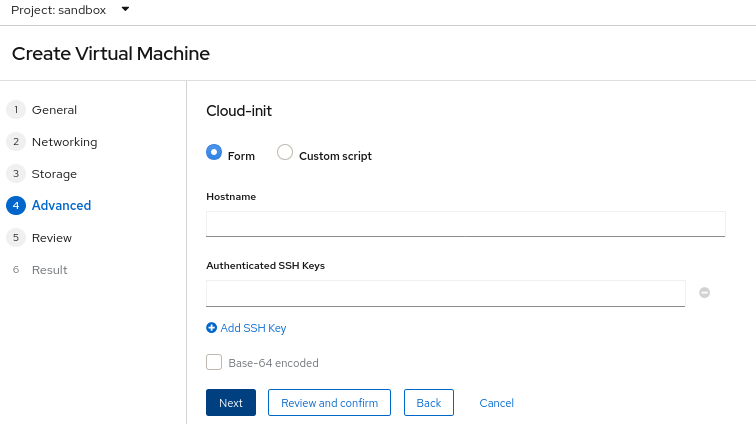Image resolution: width=756 pixels, height=424 pixels.
Task: Select the Form radio button
Action: coord(213,153)
